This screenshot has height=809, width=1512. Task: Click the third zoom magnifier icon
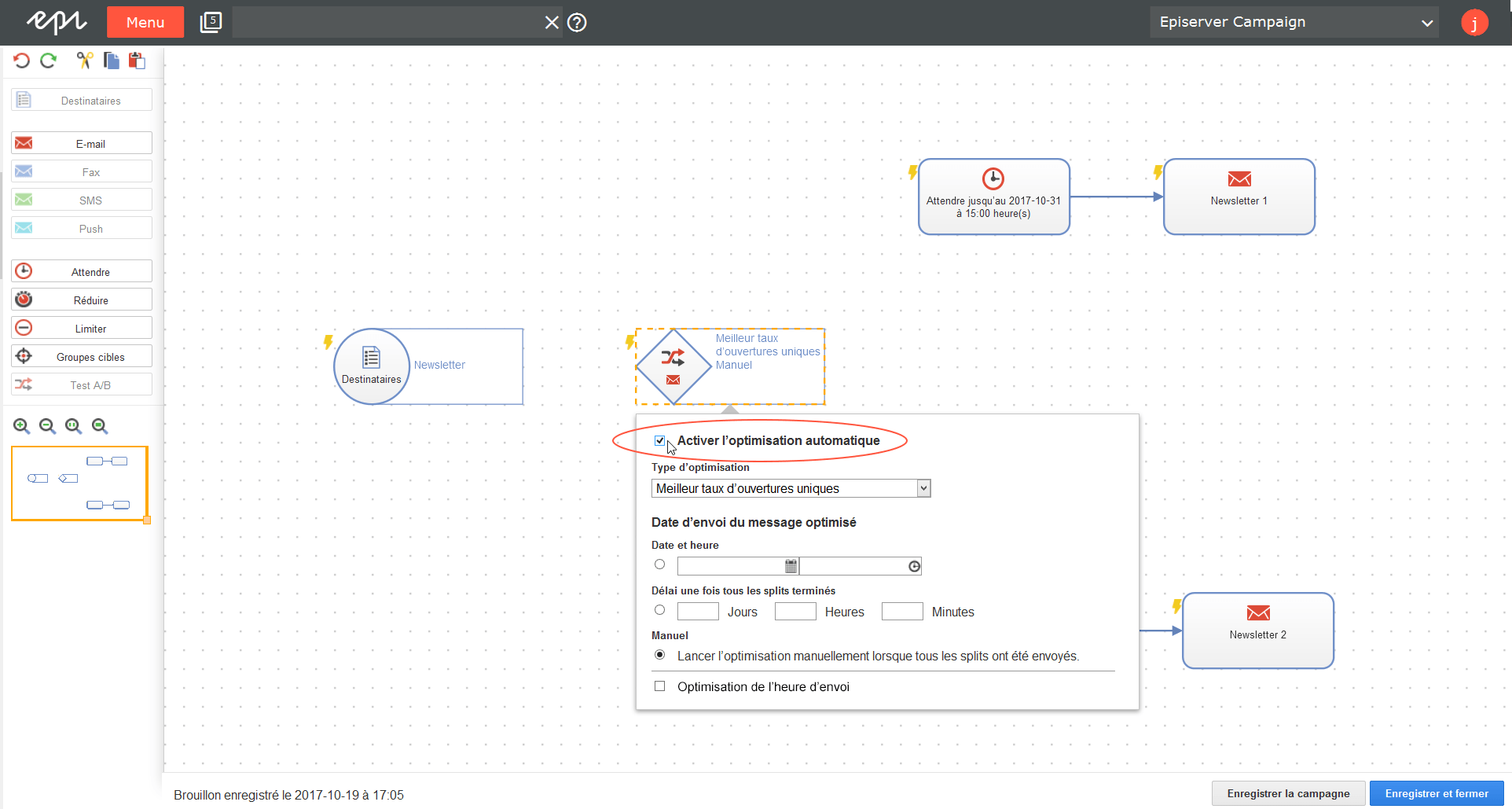[x=74, y=426]
